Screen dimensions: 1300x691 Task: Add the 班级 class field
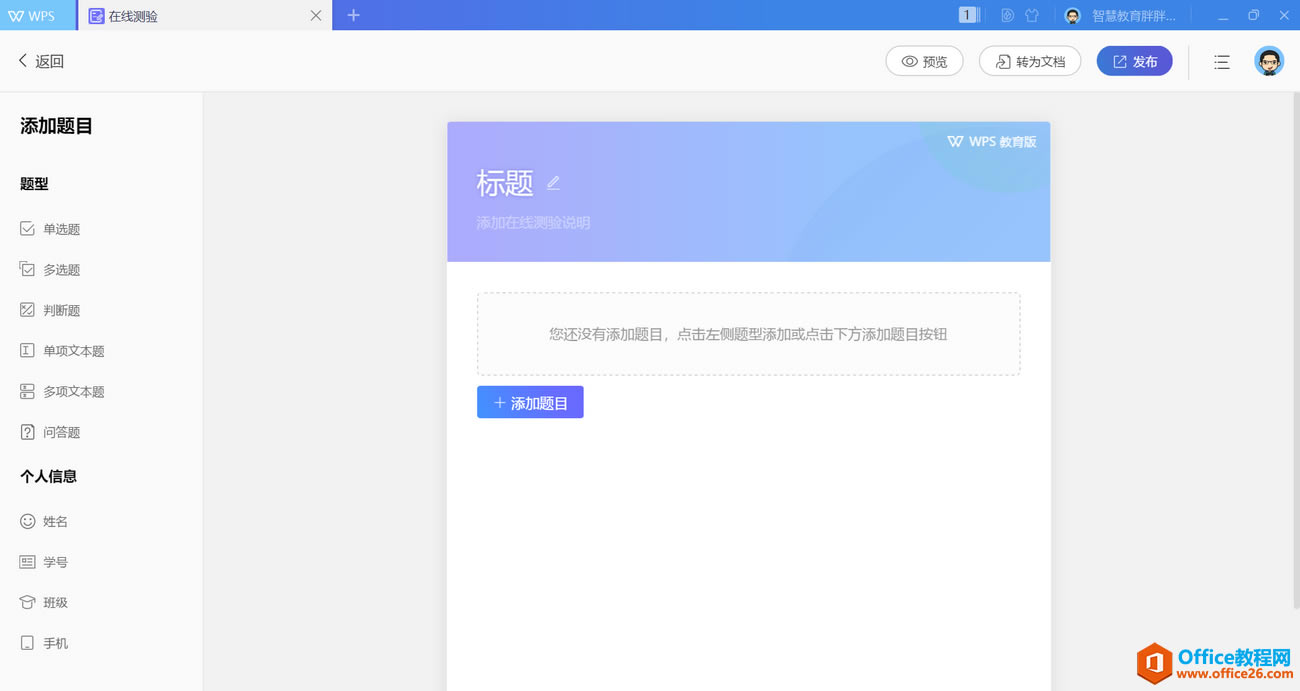54,603
